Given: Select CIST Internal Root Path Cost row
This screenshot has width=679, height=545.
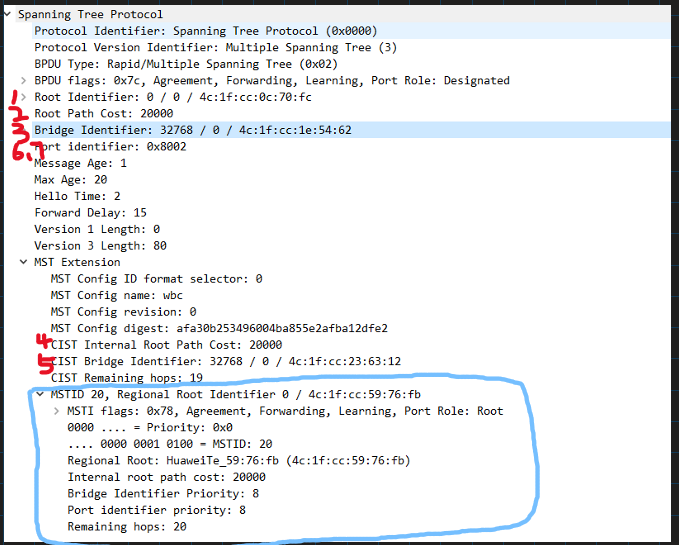Looking at the screenshot, I should [359, 345].
